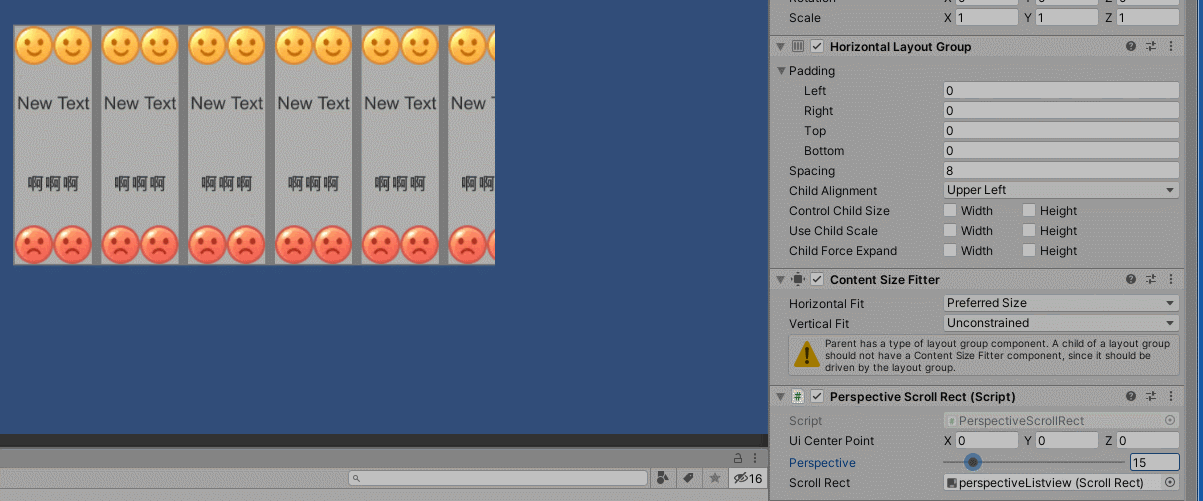Viewport: 1203px width, 501px height.
Task: Enable or disable Perspective Scroll Rect script
Action: pyautogui.click(x=817, y=397)
